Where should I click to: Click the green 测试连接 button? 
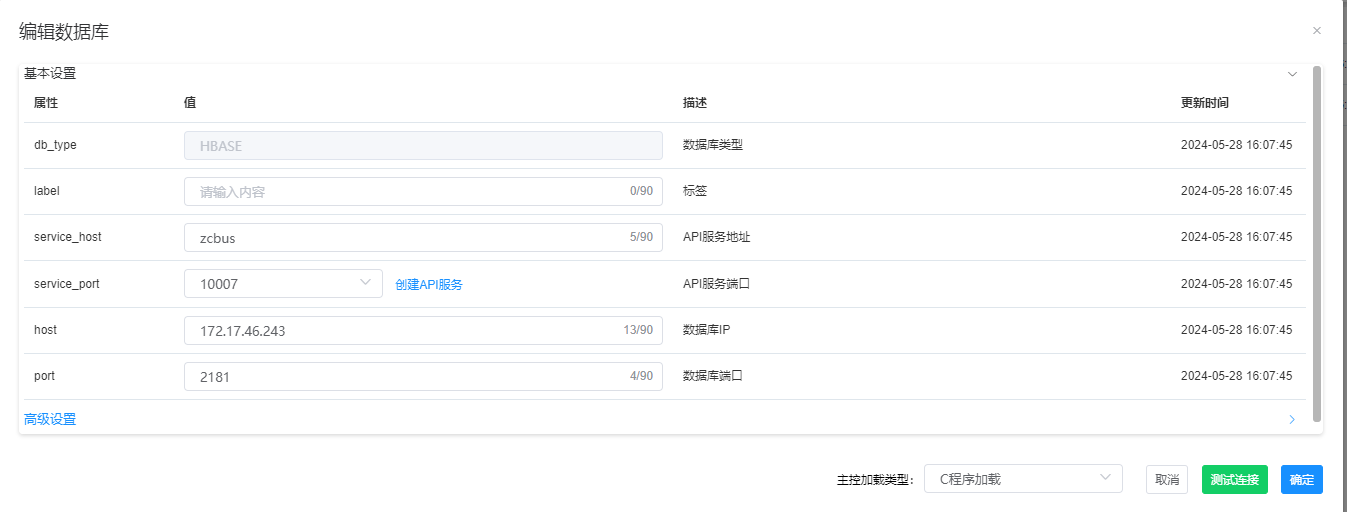[1234, 479]
